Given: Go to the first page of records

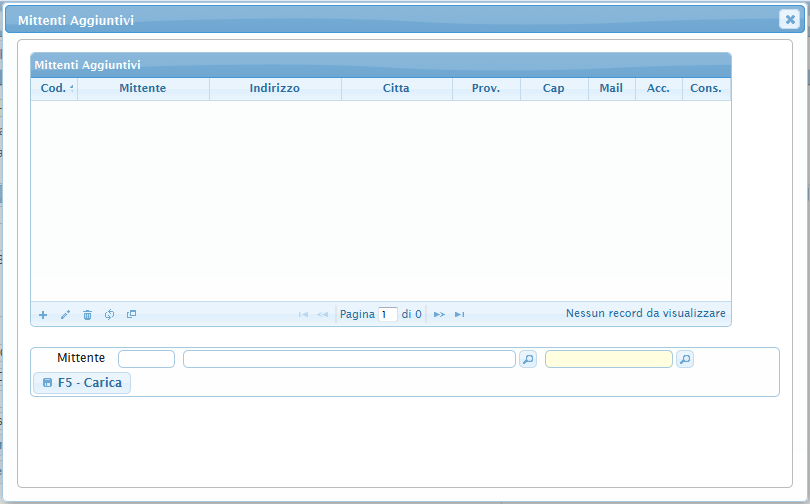Looking at the screenshot, I should coord(303,315).
